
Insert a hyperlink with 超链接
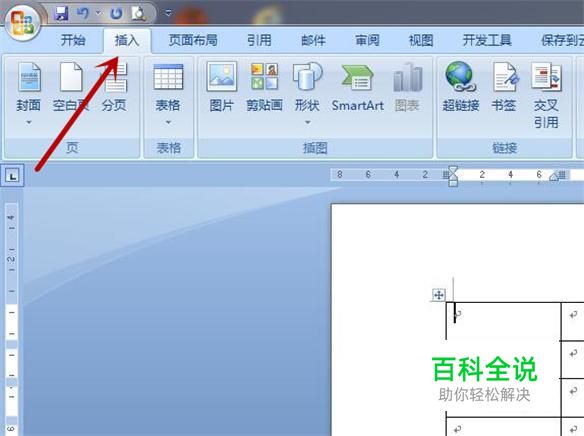(x=461, y=87)
